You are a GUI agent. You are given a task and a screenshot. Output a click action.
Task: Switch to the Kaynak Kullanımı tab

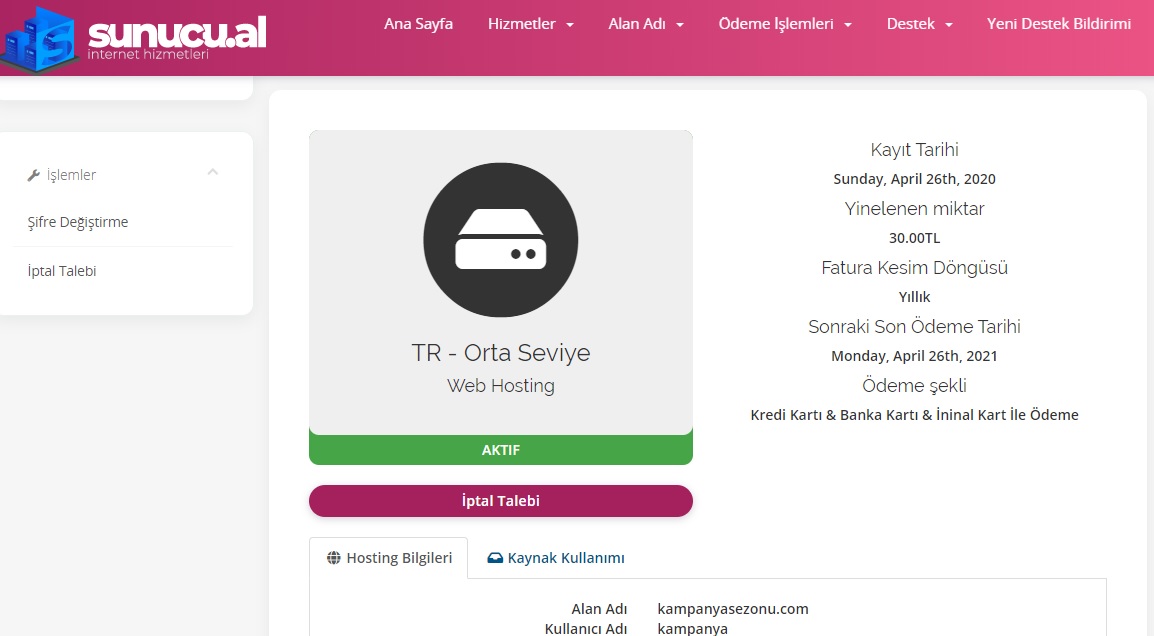(556, 558)
